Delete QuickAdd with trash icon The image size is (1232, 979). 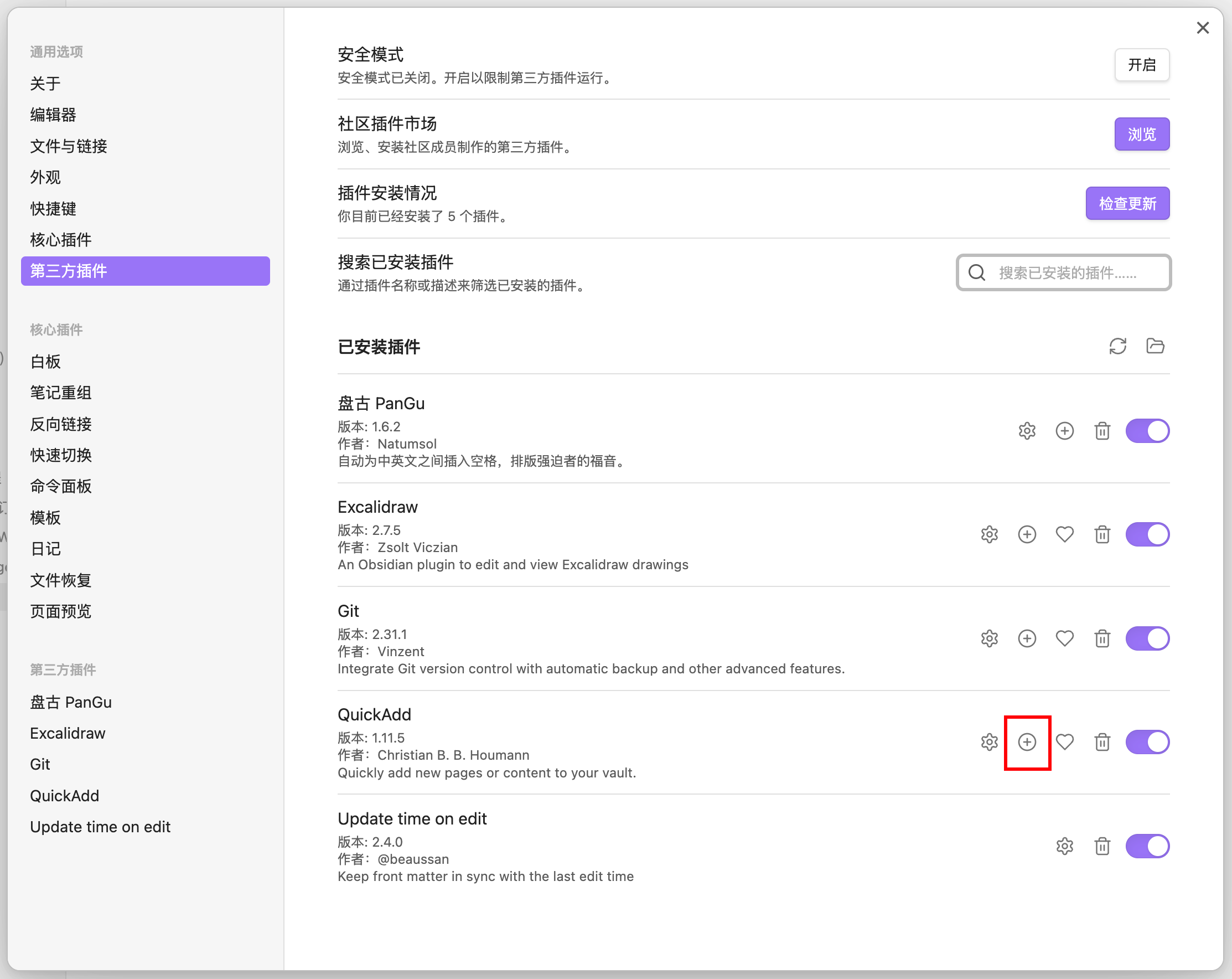pos(1102,741)
